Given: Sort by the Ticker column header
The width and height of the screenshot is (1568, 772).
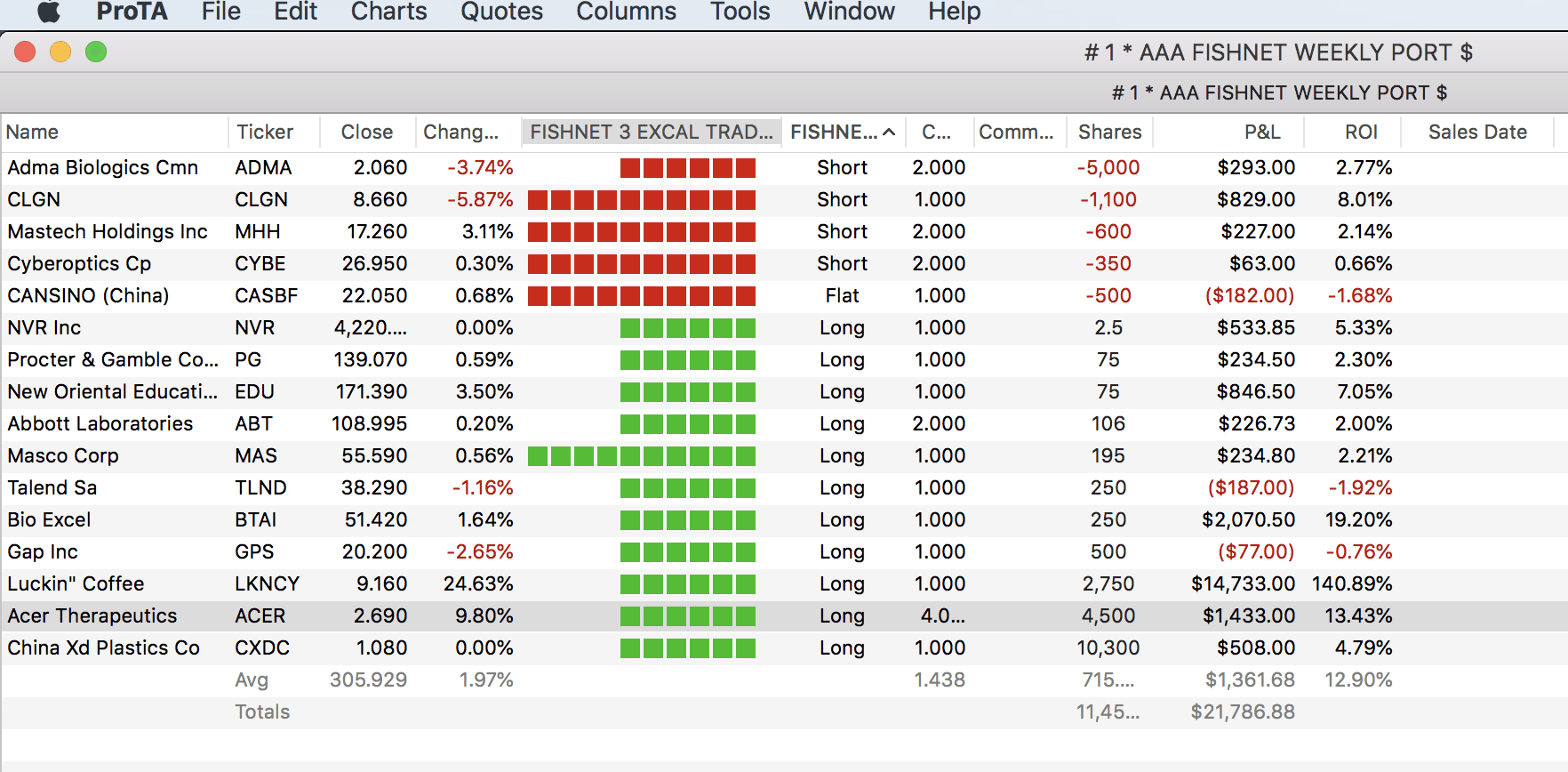Looking at the screenshot, I should [274, 132].
